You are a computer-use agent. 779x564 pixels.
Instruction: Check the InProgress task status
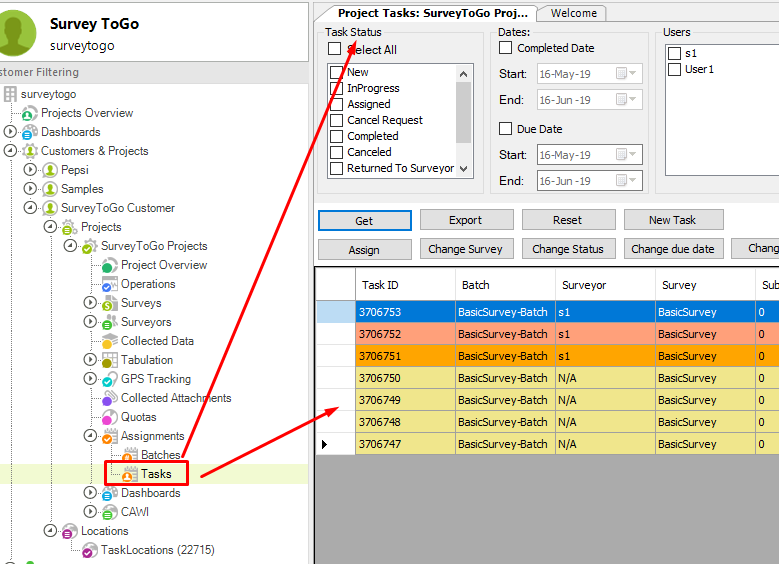tap(336, 88)
